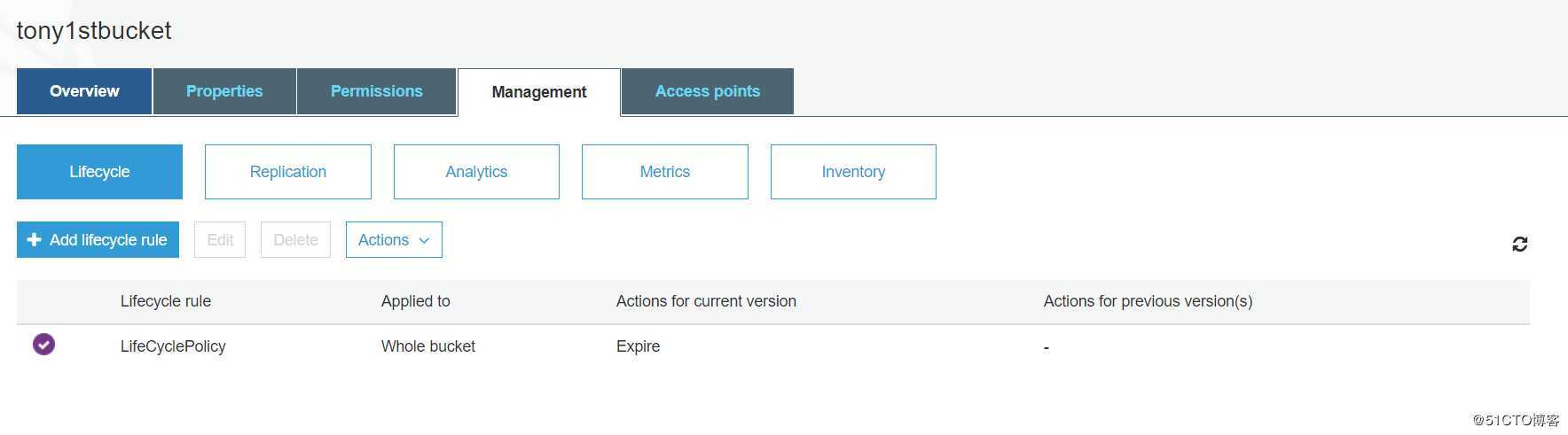This screenshot has width=1568, height=435.
Task: Click the Delete button
Action: [295, 240]
